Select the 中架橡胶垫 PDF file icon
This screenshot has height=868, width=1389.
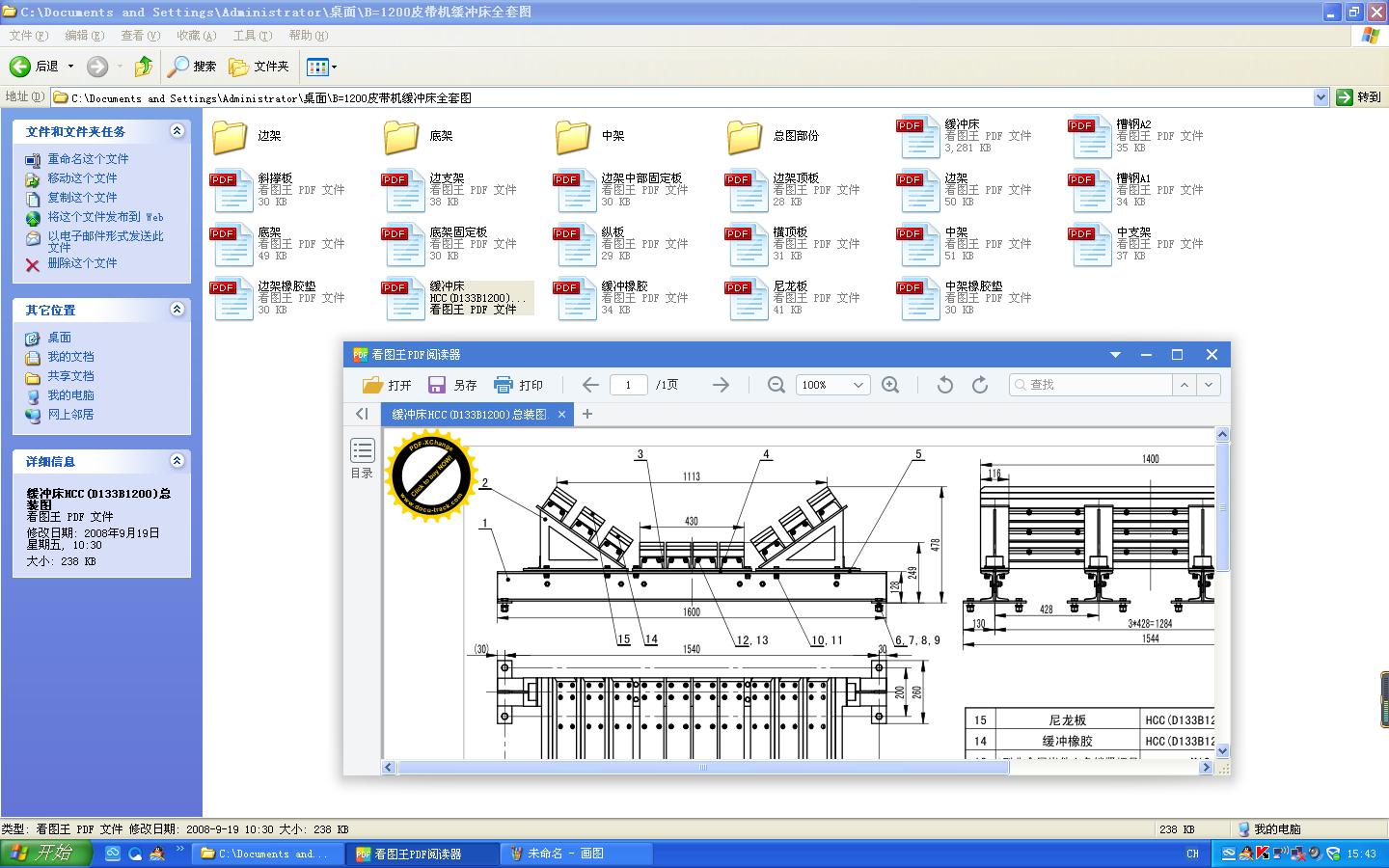(918, 299)
